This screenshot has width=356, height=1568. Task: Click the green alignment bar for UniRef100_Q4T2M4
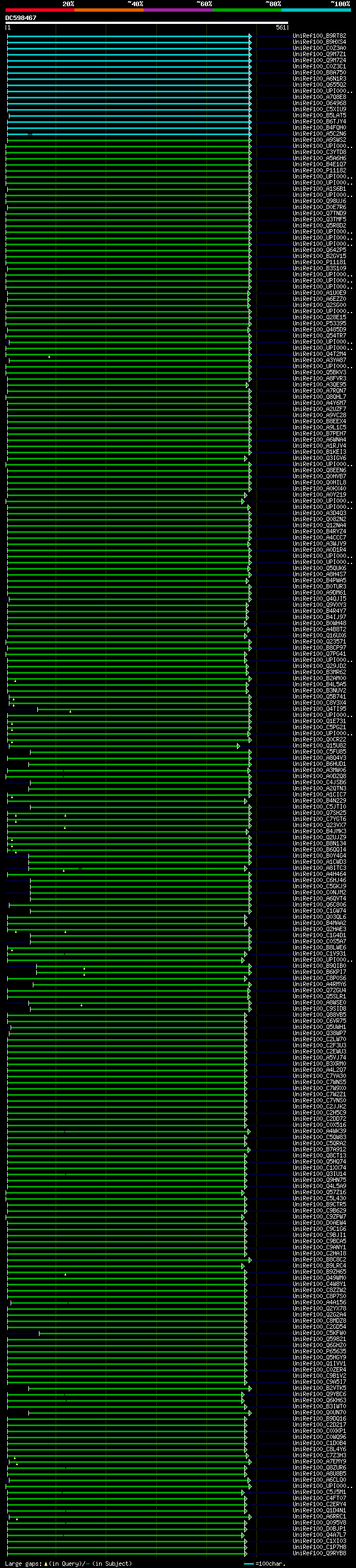[128, 354]
